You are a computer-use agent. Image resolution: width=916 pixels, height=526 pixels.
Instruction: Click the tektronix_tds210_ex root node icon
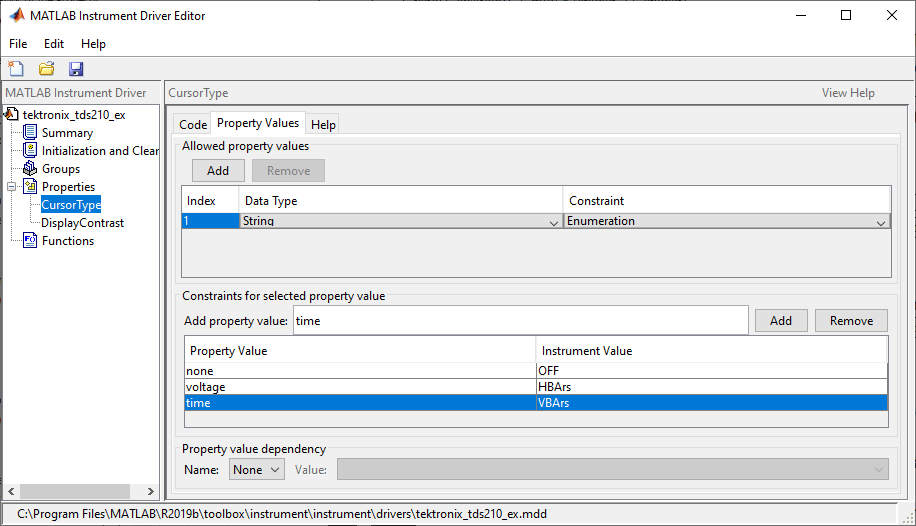[x=12, y=114]
